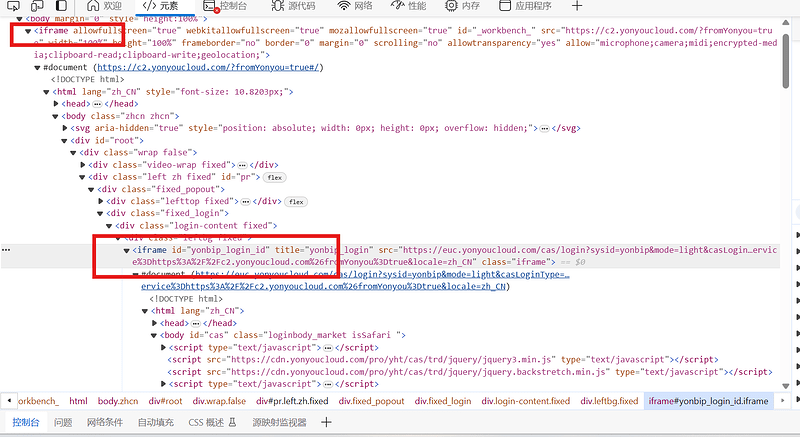
Task: Click breadcrumb left scroll arrow
Action: coord(9,401)
